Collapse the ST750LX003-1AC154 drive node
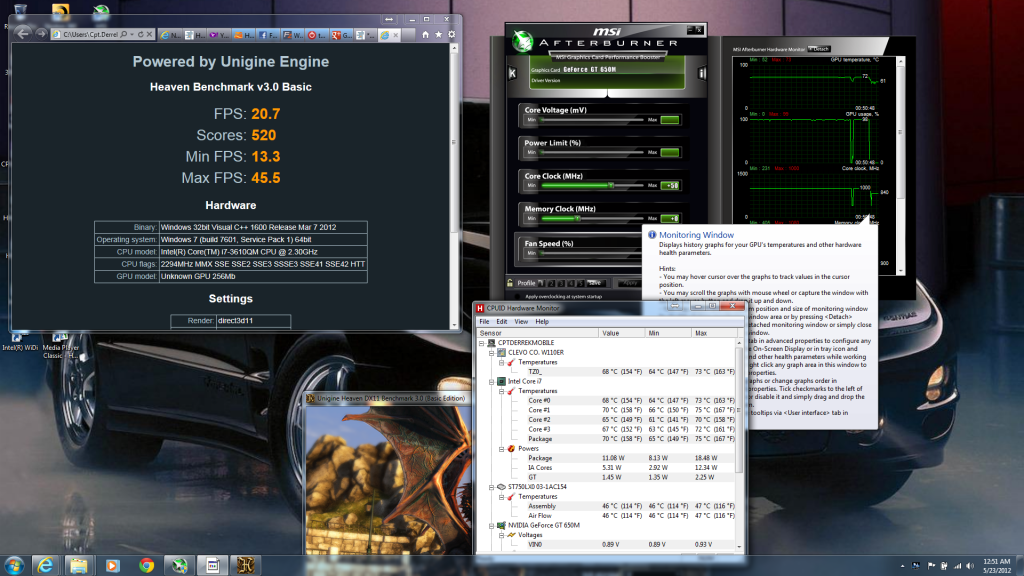Viewport: 1024px width, 576px height. 492,487
